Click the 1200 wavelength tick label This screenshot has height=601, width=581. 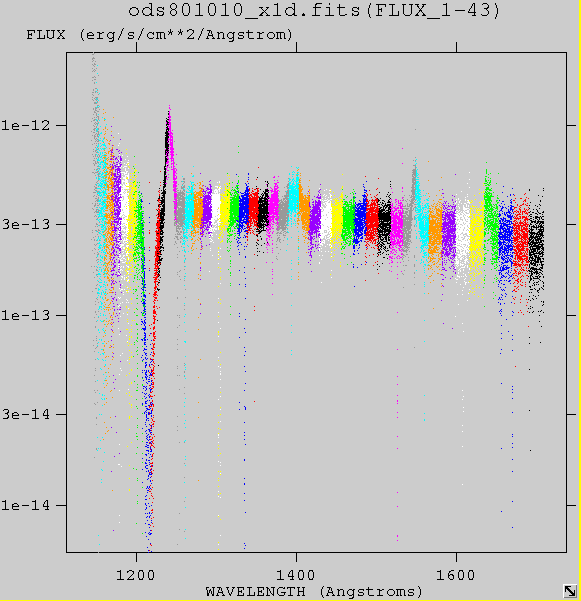(136, 575)
